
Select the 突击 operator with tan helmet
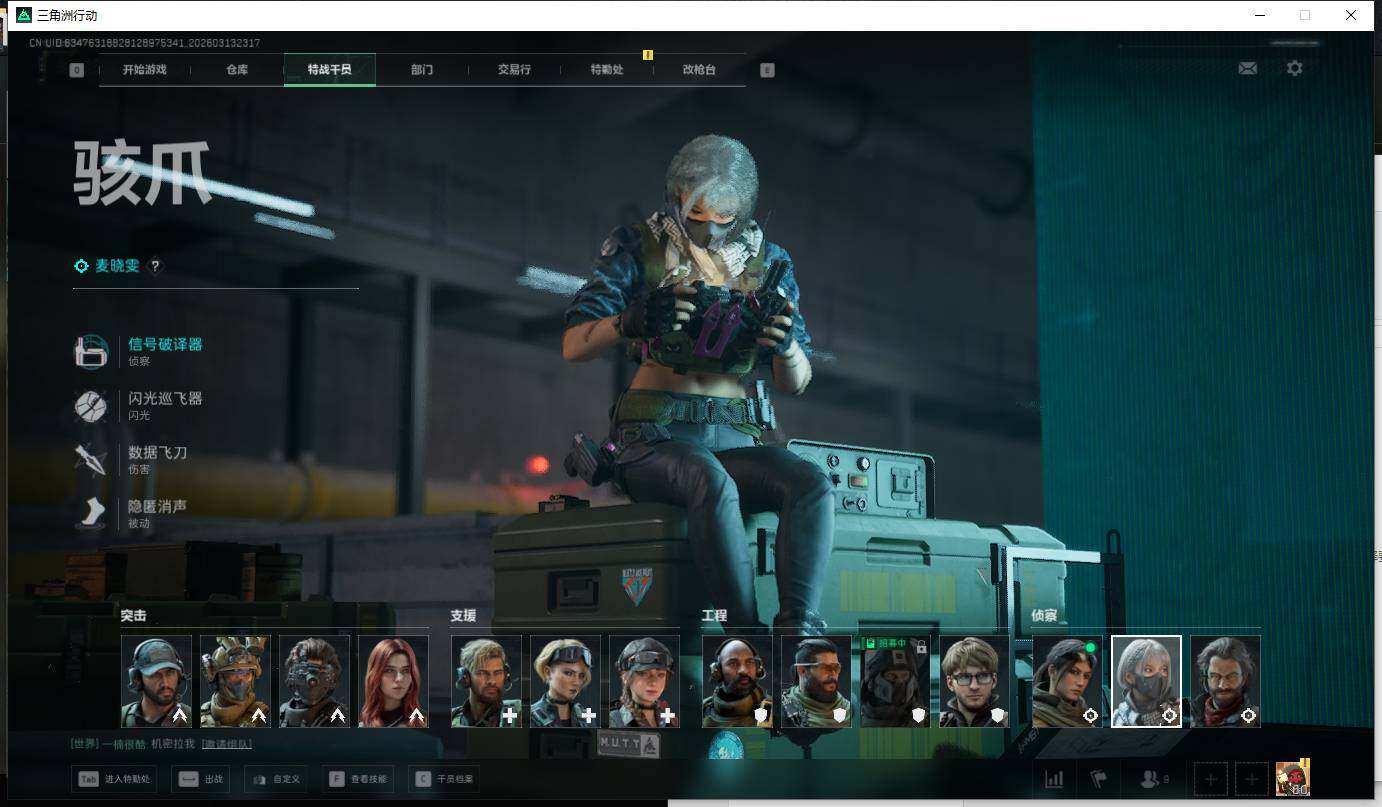235,681
